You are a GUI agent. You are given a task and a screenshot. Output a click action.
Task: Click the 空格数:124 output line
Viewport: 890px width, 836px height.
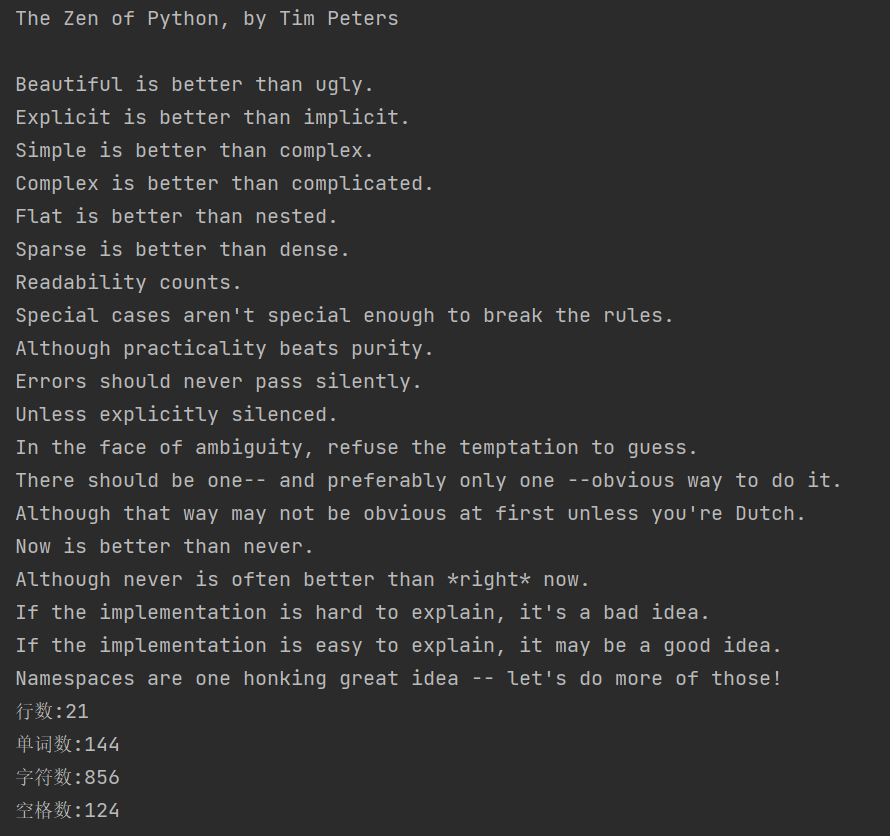(67, 810)
